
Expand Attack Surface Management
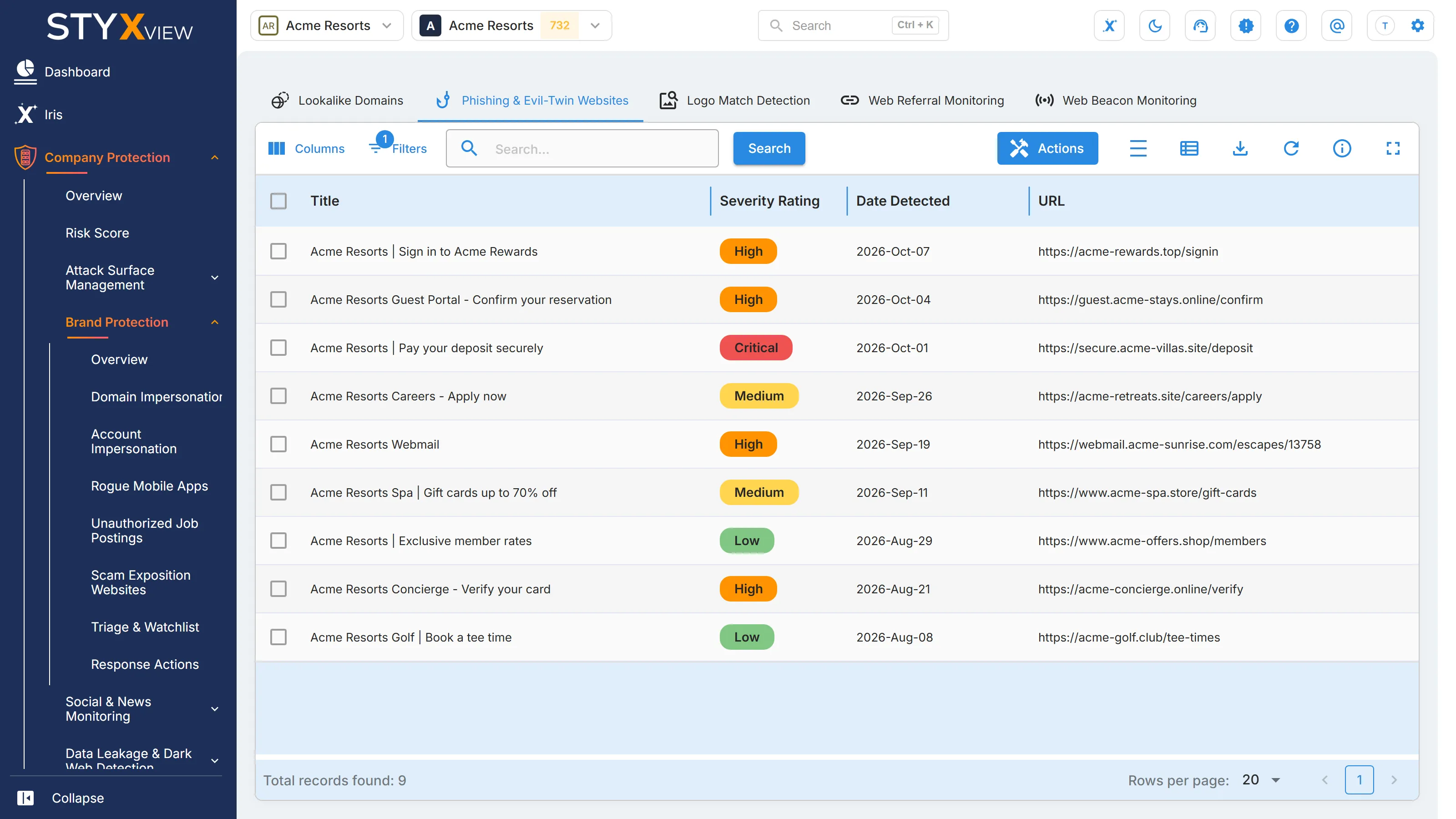click(x=215, y=278)
